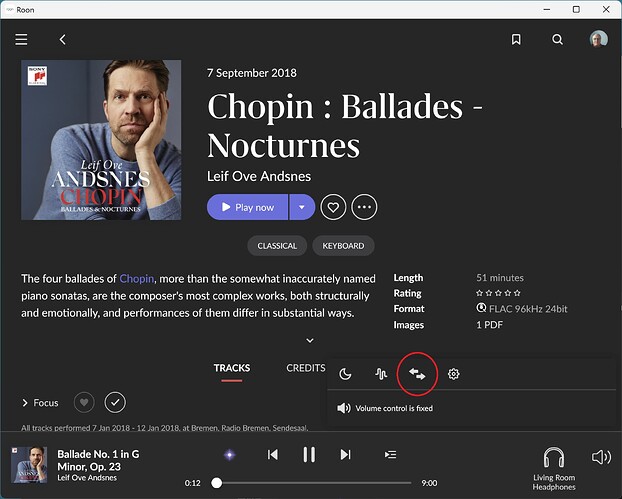This screenshot has height=499, width=622.
Task: Skip to next track
Action: pyautogui.click(x=346, y=455)
